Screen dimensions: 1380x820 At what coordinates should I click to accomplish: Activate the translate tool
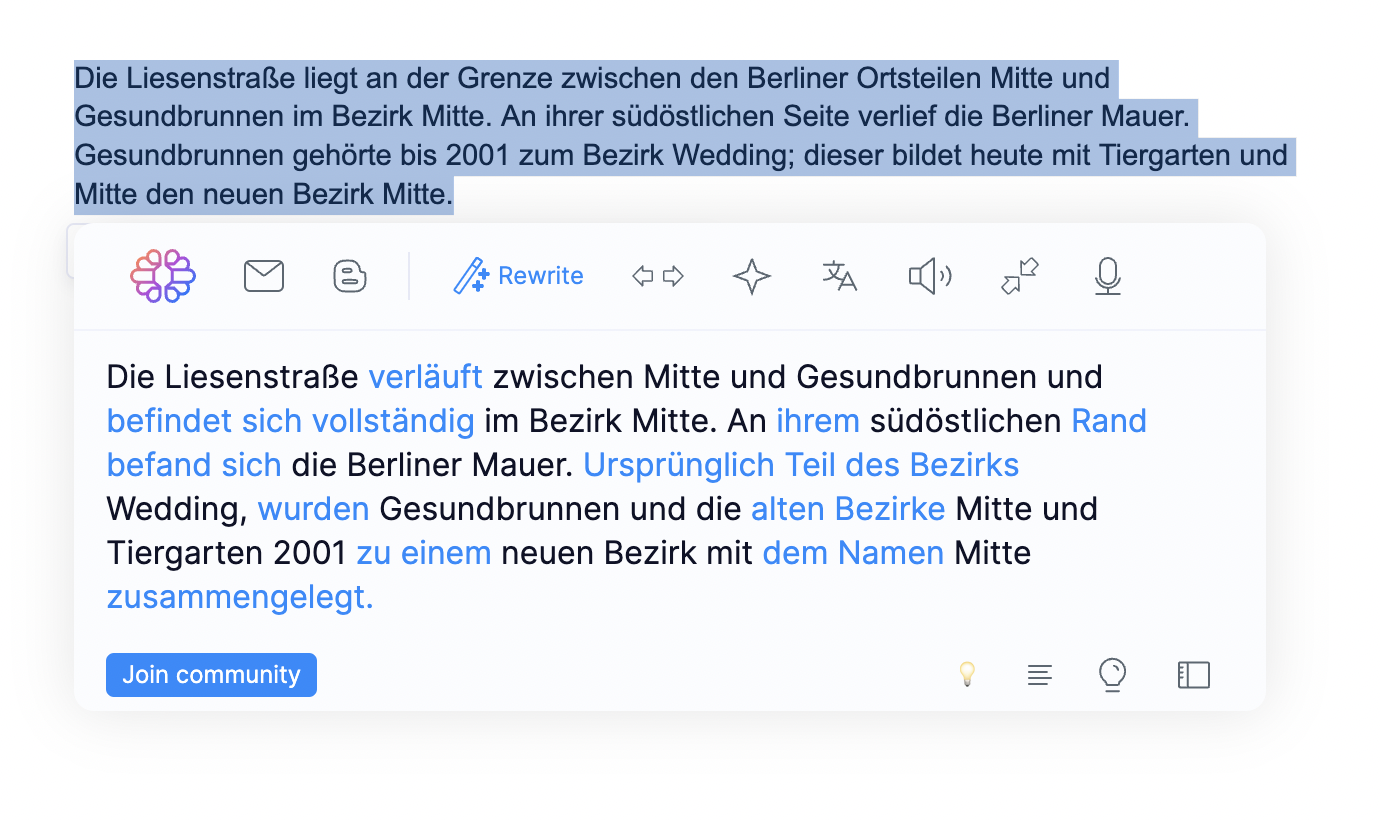[839, 276]
